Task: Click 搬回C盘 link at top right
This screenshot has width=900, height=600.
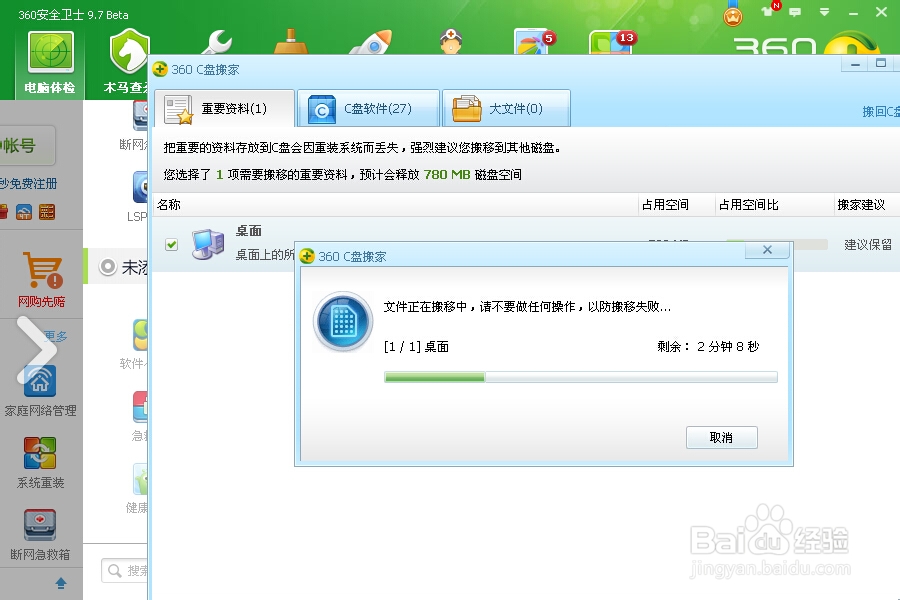Action: tap(880, 111)
